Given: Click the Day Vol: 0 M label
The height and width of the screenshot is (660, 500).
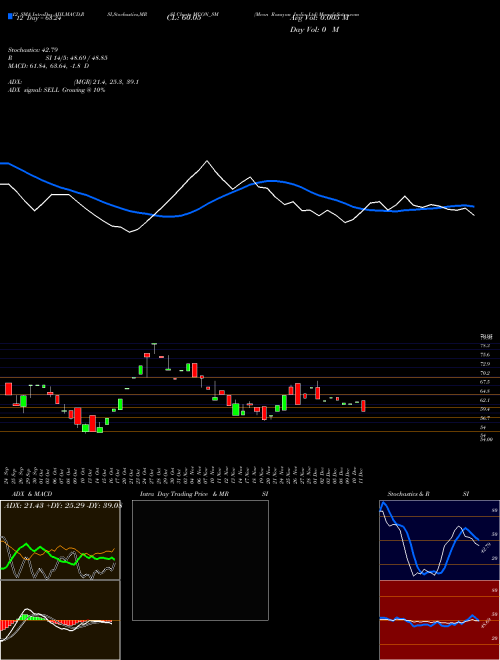Looking at the screenshot, I should pos(314,30).
